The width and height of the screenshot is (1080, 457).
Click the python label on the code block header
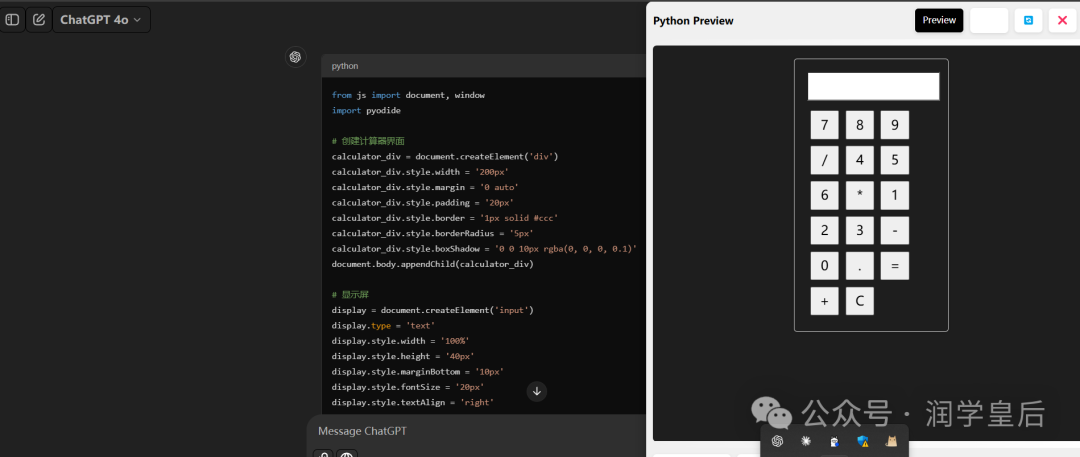tap(345, 66)
